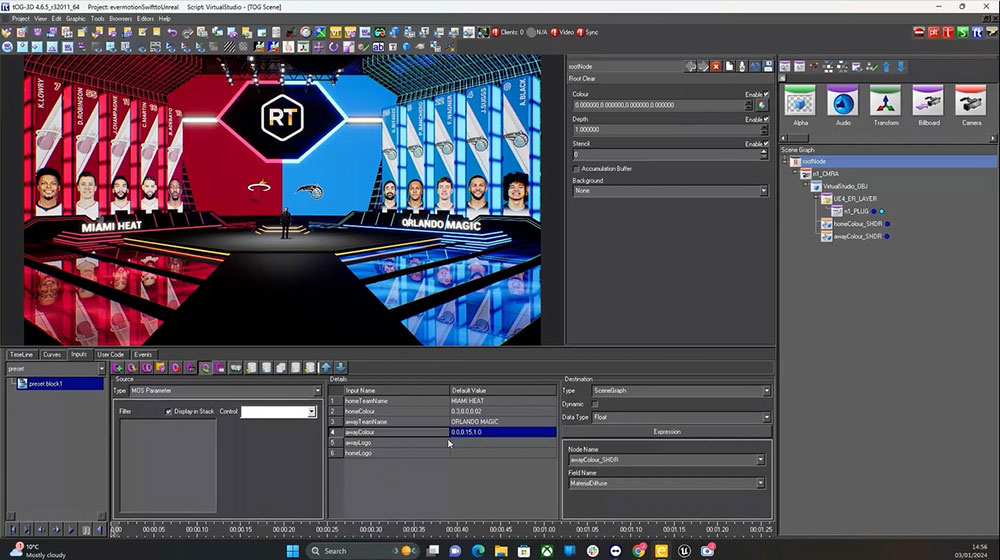Open Chrome from the taskbar

pyautogui.click(x=638, y=550)
